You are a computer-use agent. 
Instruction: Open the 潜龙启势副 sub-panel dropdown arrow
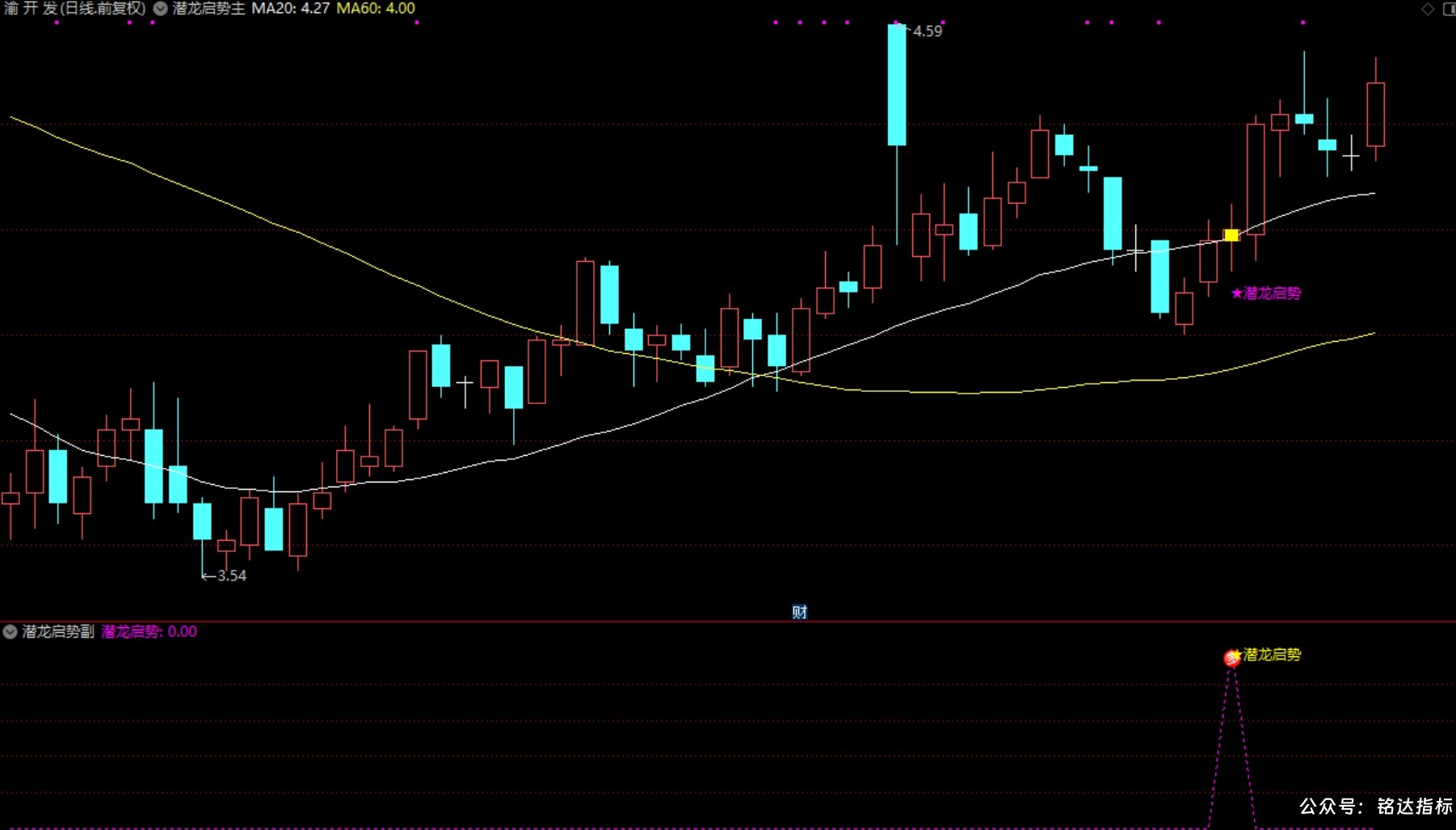click(11, 631)
